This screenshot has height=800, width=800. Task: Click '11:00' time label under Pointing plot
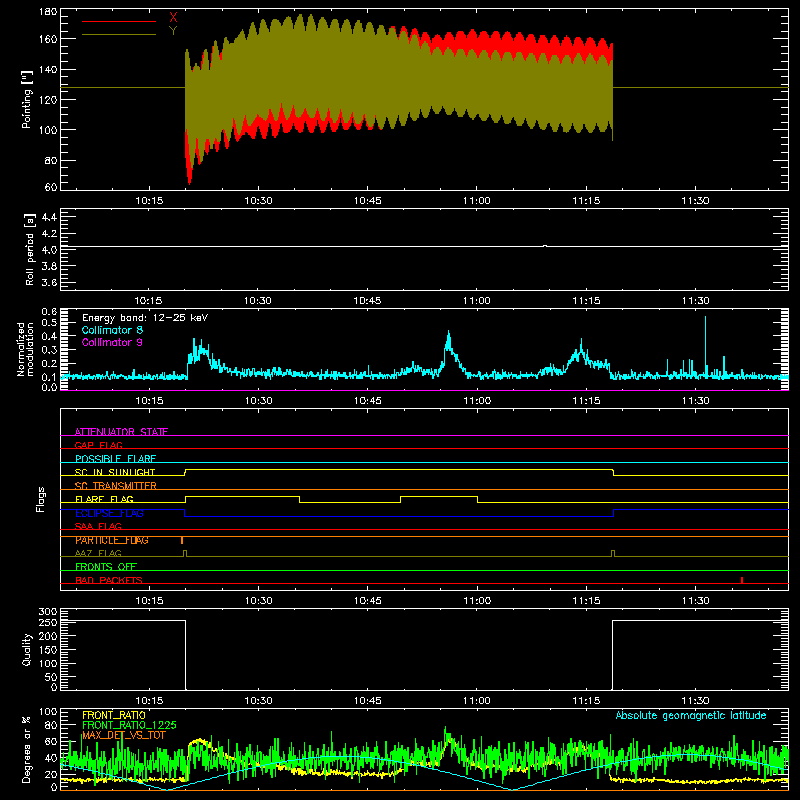[477, 201]
